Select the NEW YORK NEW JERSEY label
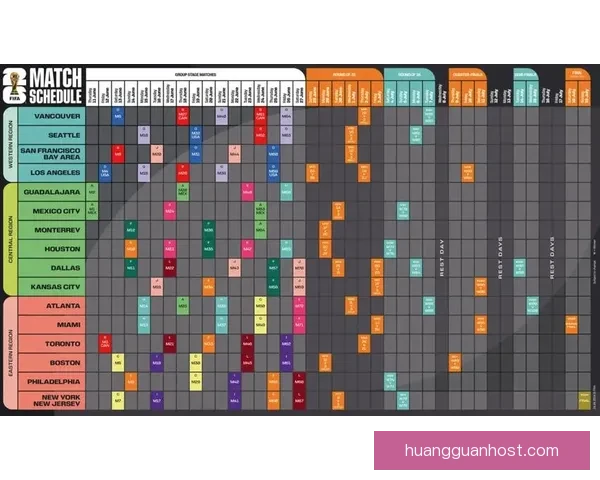 click(52, 400)
